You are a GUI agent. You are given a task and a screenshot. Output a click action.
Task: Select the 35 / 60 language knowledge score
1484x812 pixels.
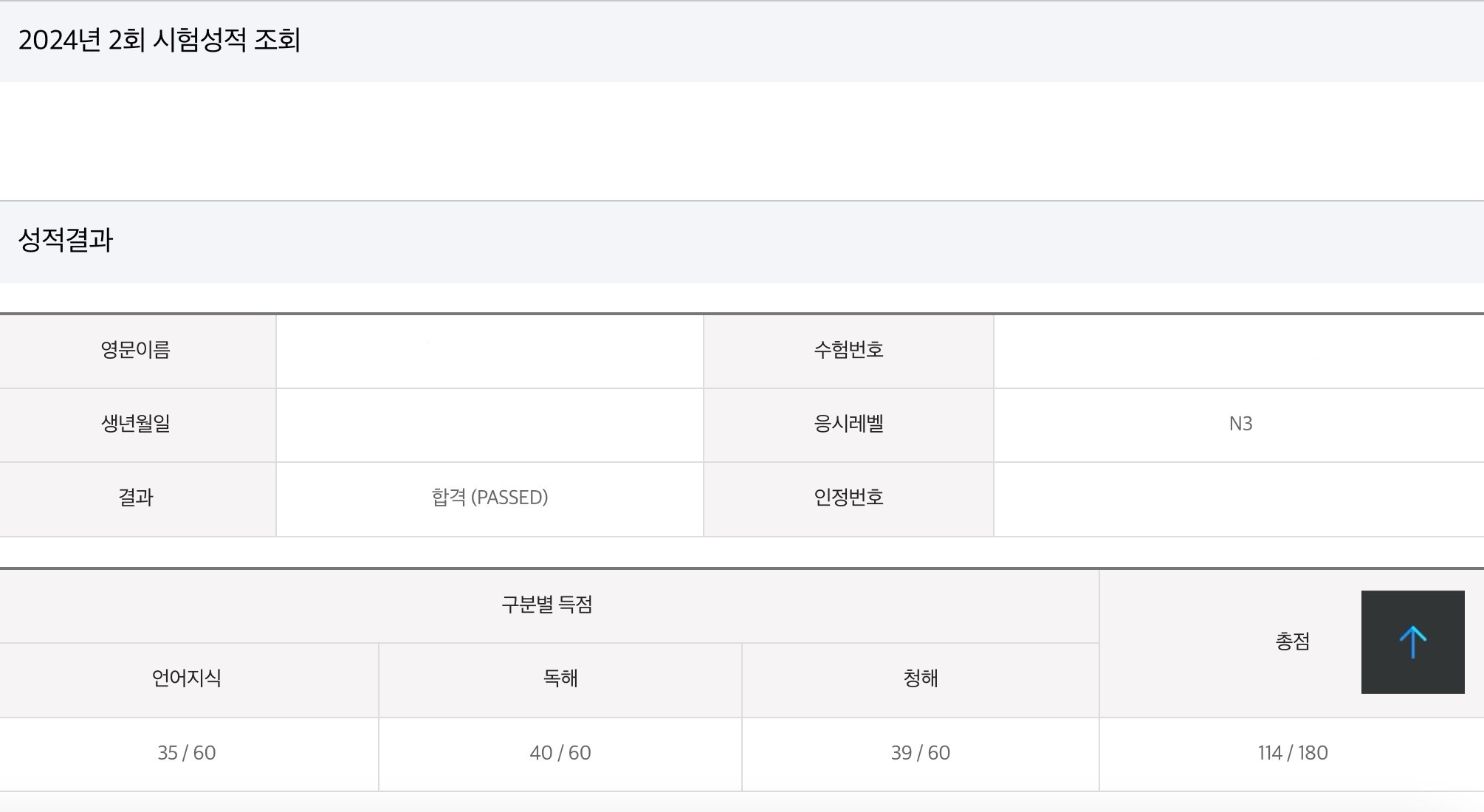click(x=187, y=753)
